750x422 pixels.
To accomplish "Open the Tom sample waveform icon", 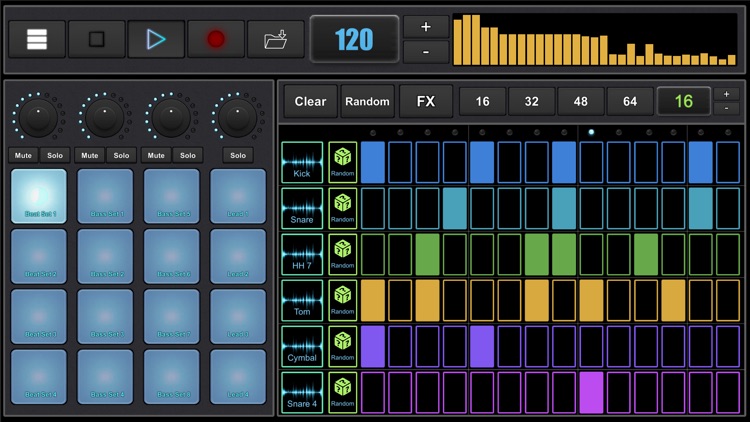I will point(302,300).
